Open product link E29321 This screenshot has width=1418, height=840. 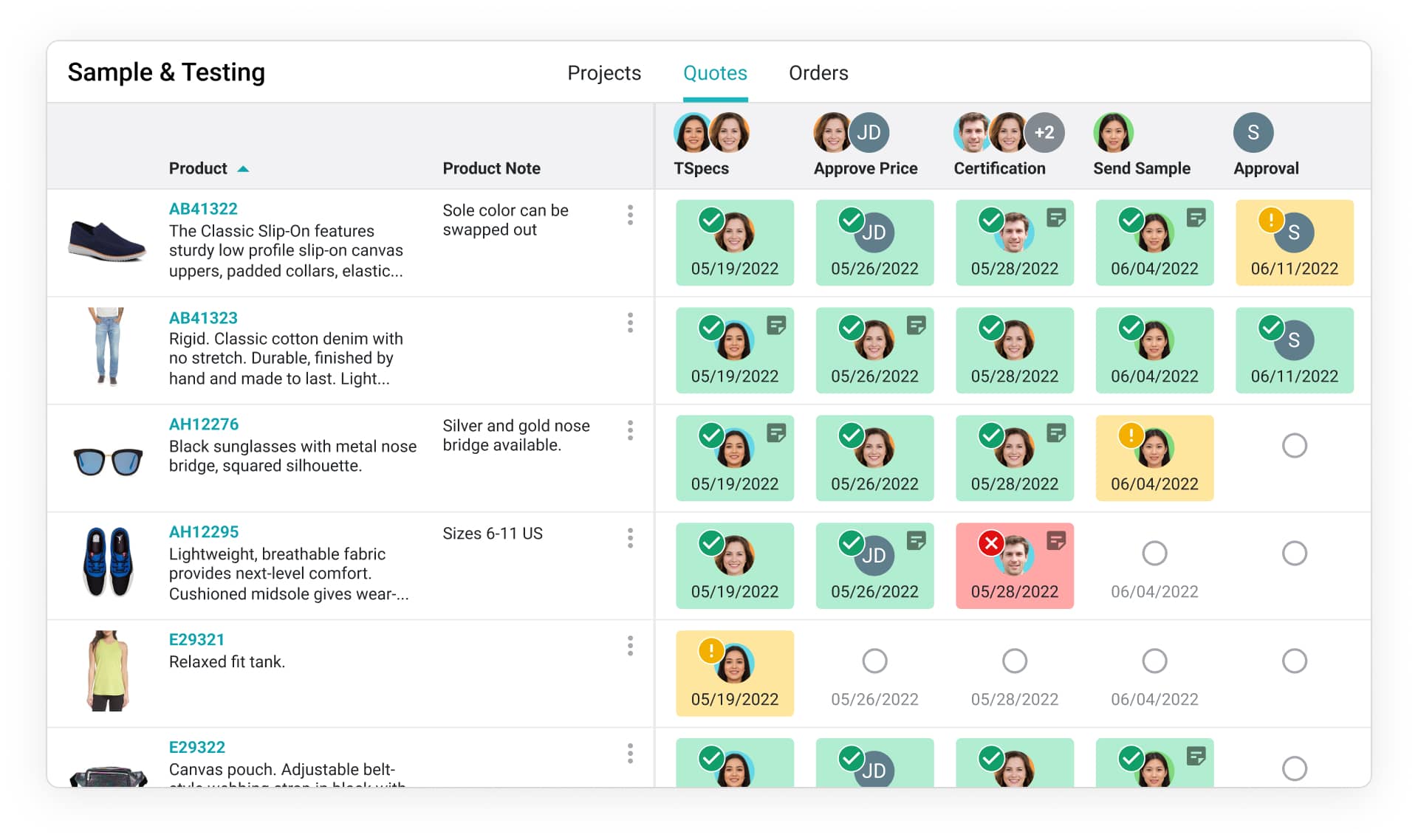click(x=196, y=640)
